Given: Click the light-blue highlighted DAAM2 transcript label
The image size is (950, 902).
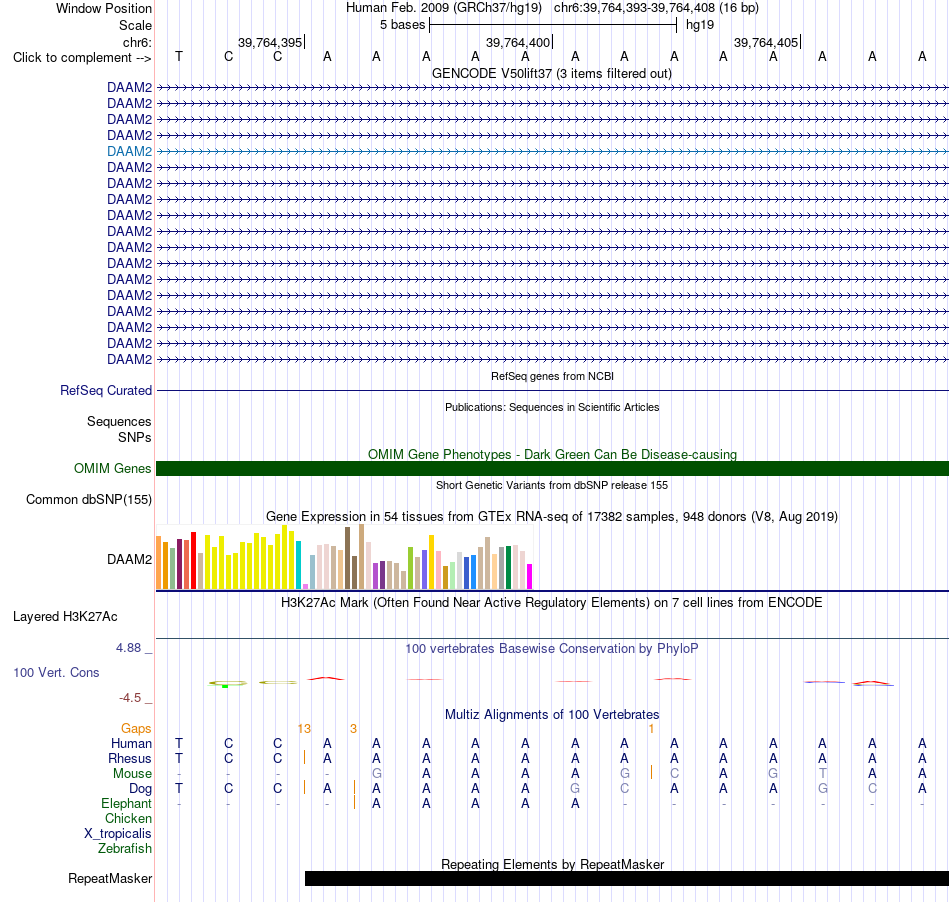Looking at the screenshot, I should click(129, 151).
